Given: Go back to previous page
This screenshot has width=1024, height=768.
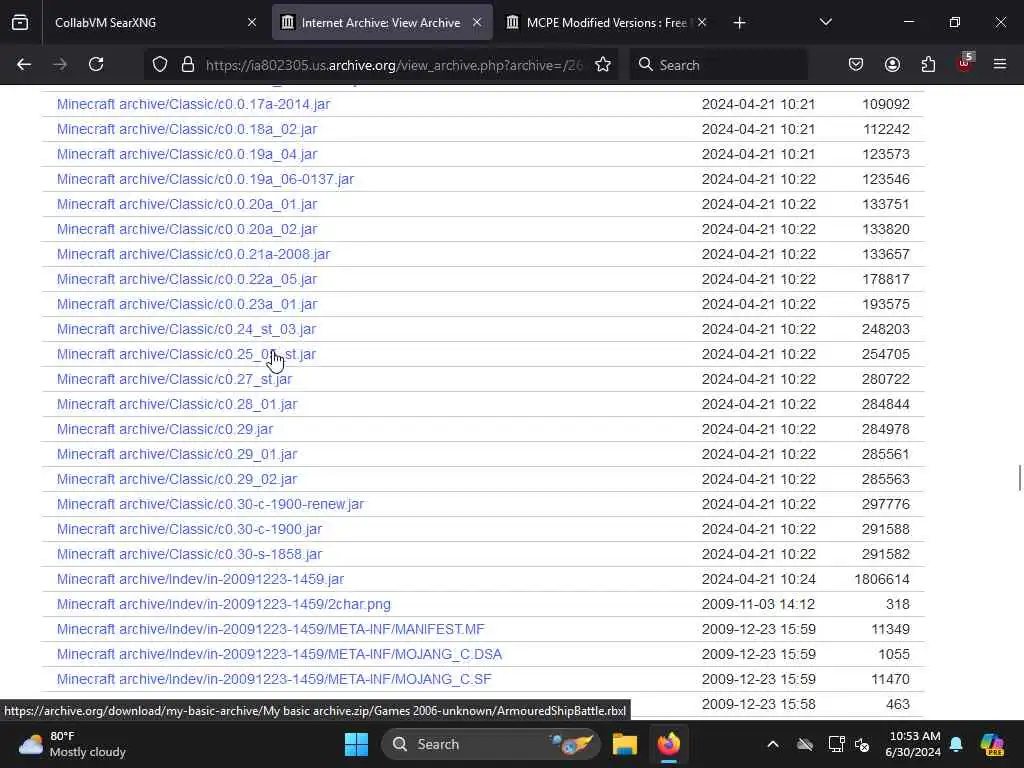Looking at the screenshot, I should point(24,65).
